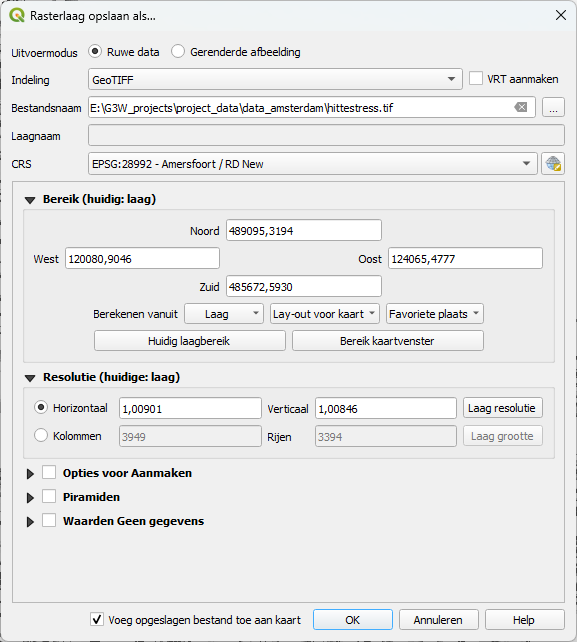Select the Kolommen radio button

click(41, 435)
